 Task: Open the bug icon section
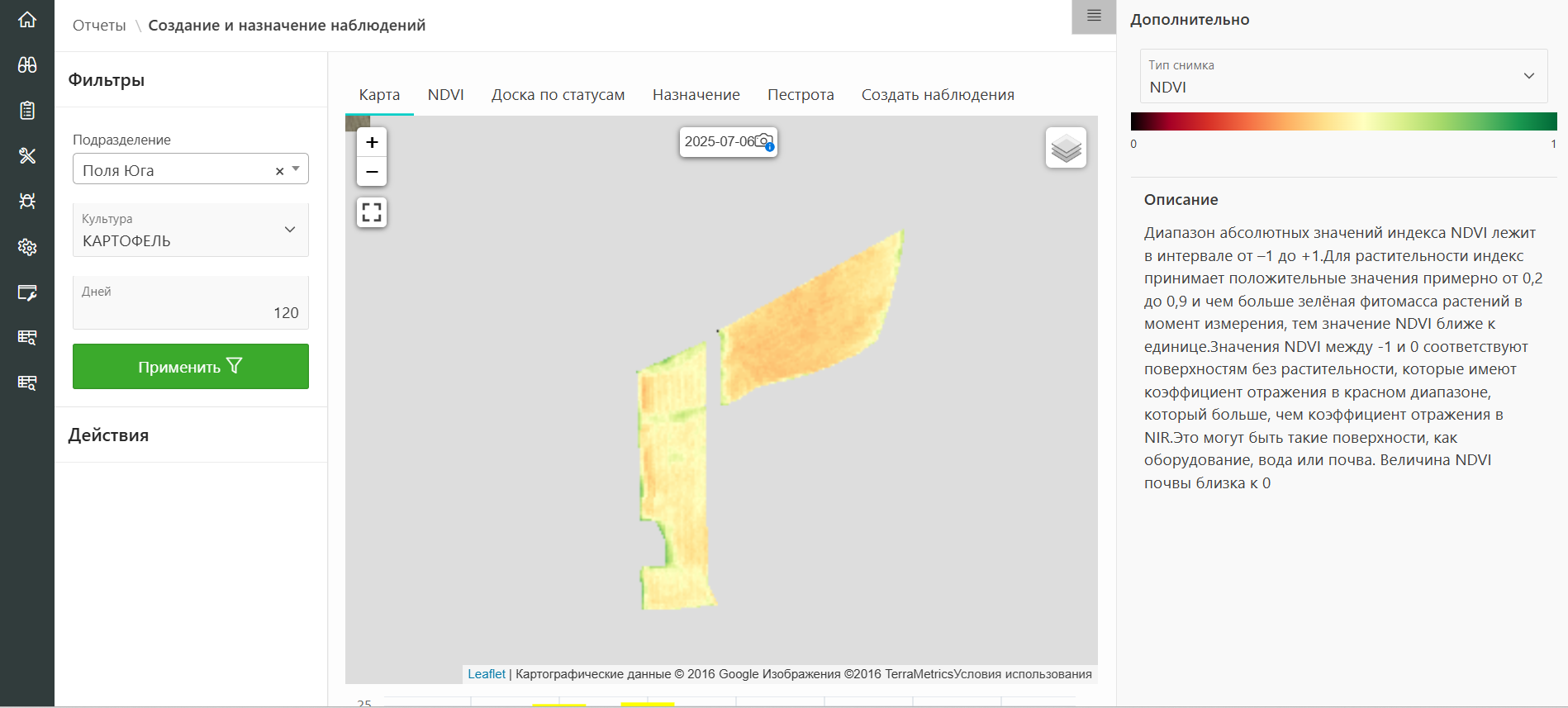click(x=27, y=201)
